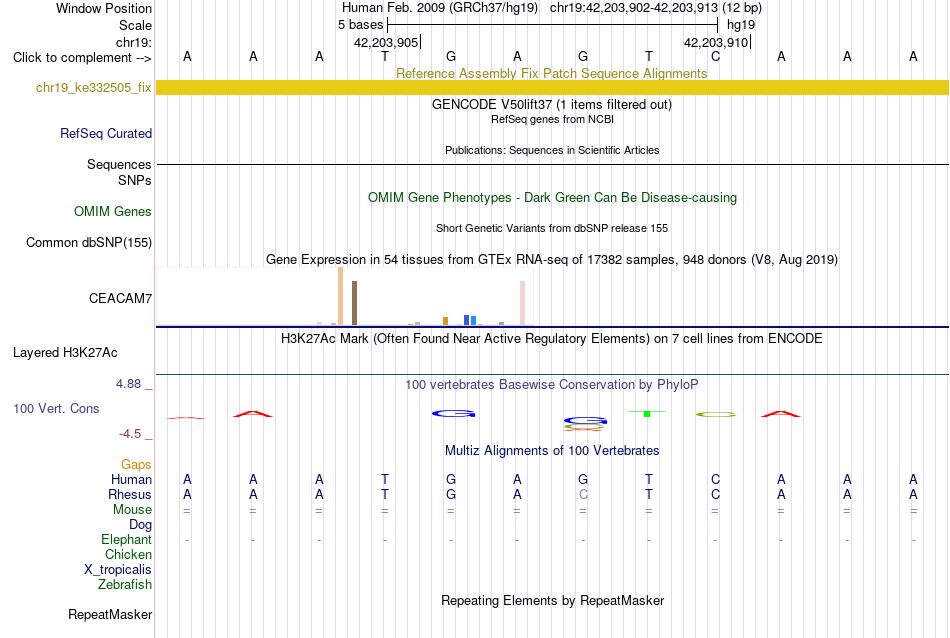
Task: Click the dark brown bar in CEACAM7 chart
Action: pyautogui.click(x=354, y=303)
